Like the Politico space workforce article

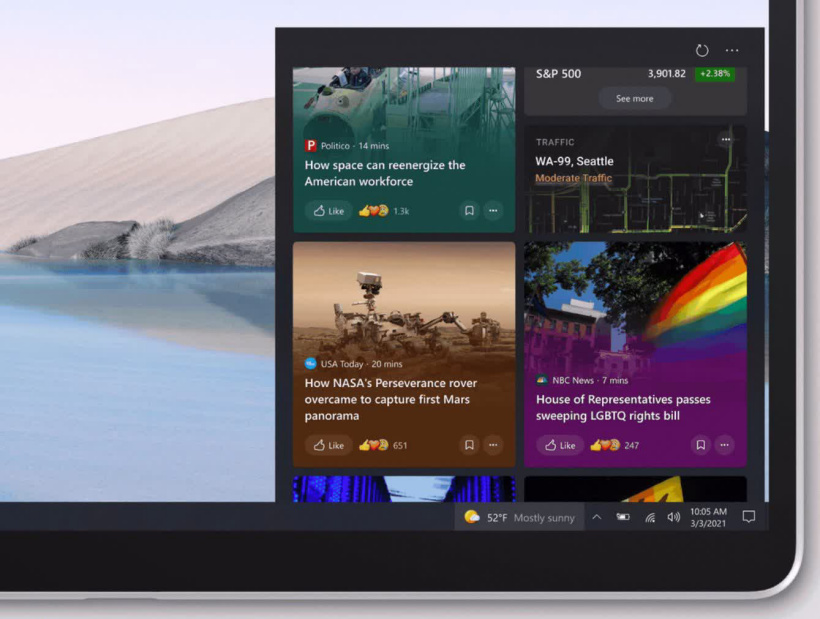(328, 211)
